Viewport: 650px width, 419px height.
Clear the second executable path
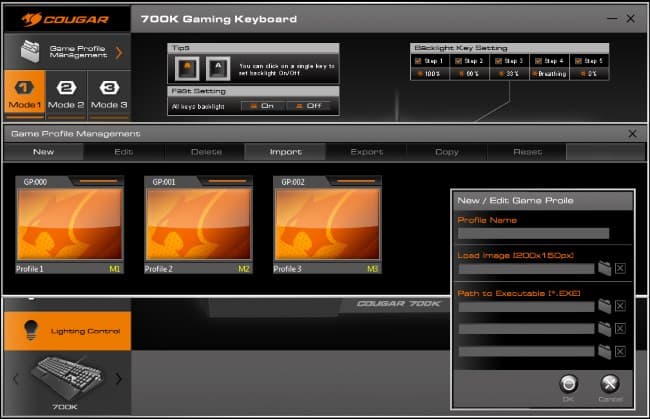coord(620,329)
